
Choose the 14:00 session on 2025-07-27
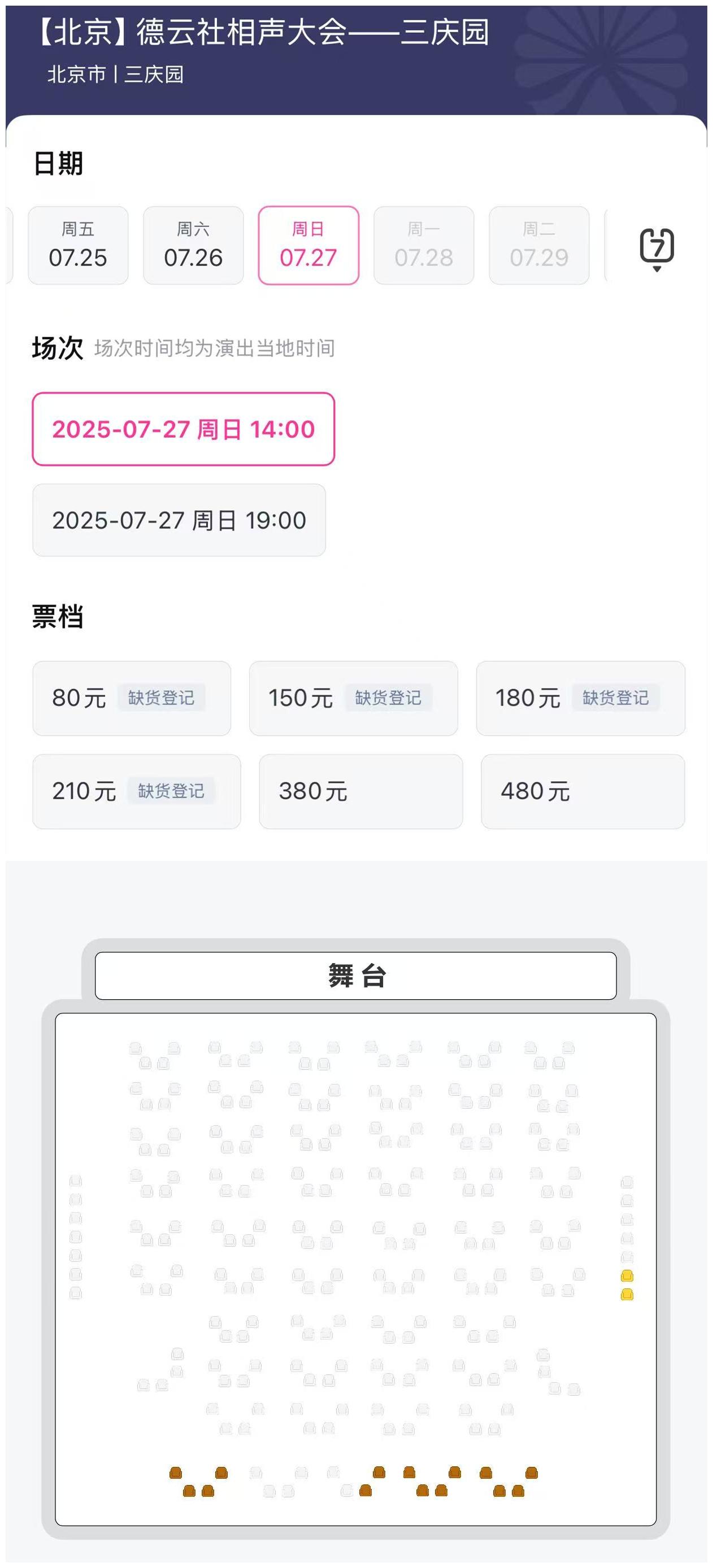click(x=183, y=429)
